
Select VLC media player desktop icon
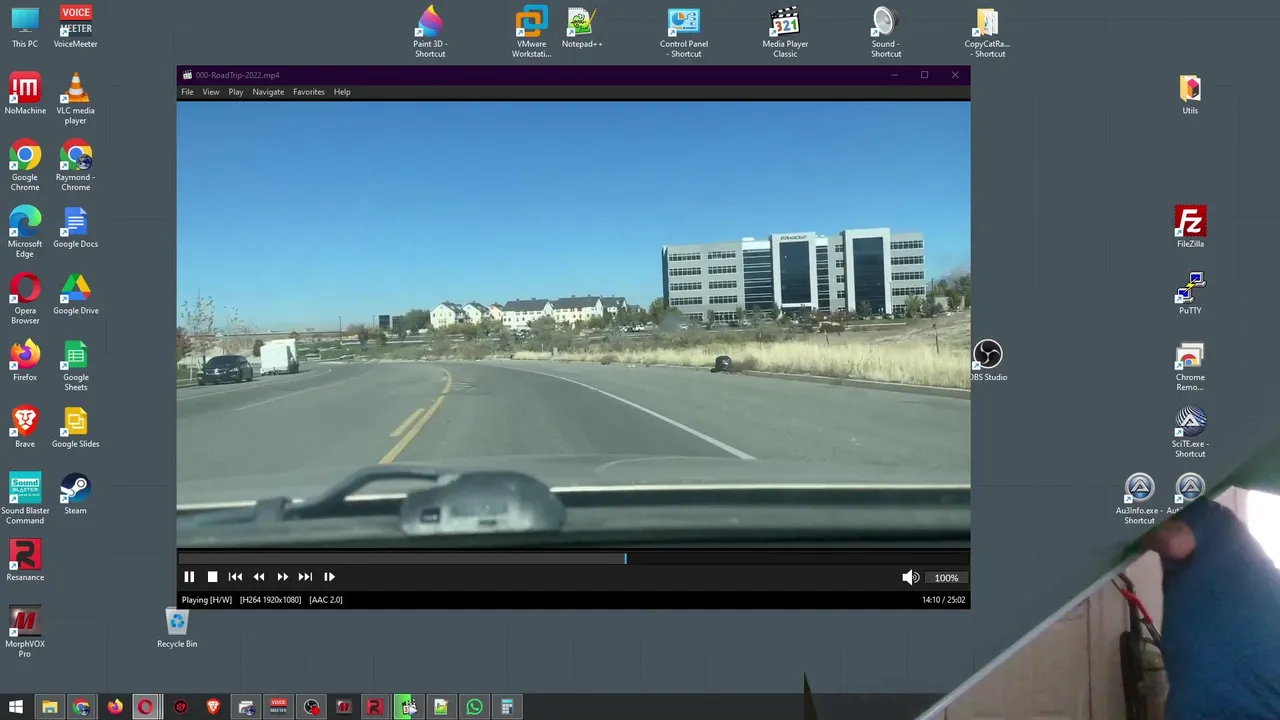coord(75,99)
